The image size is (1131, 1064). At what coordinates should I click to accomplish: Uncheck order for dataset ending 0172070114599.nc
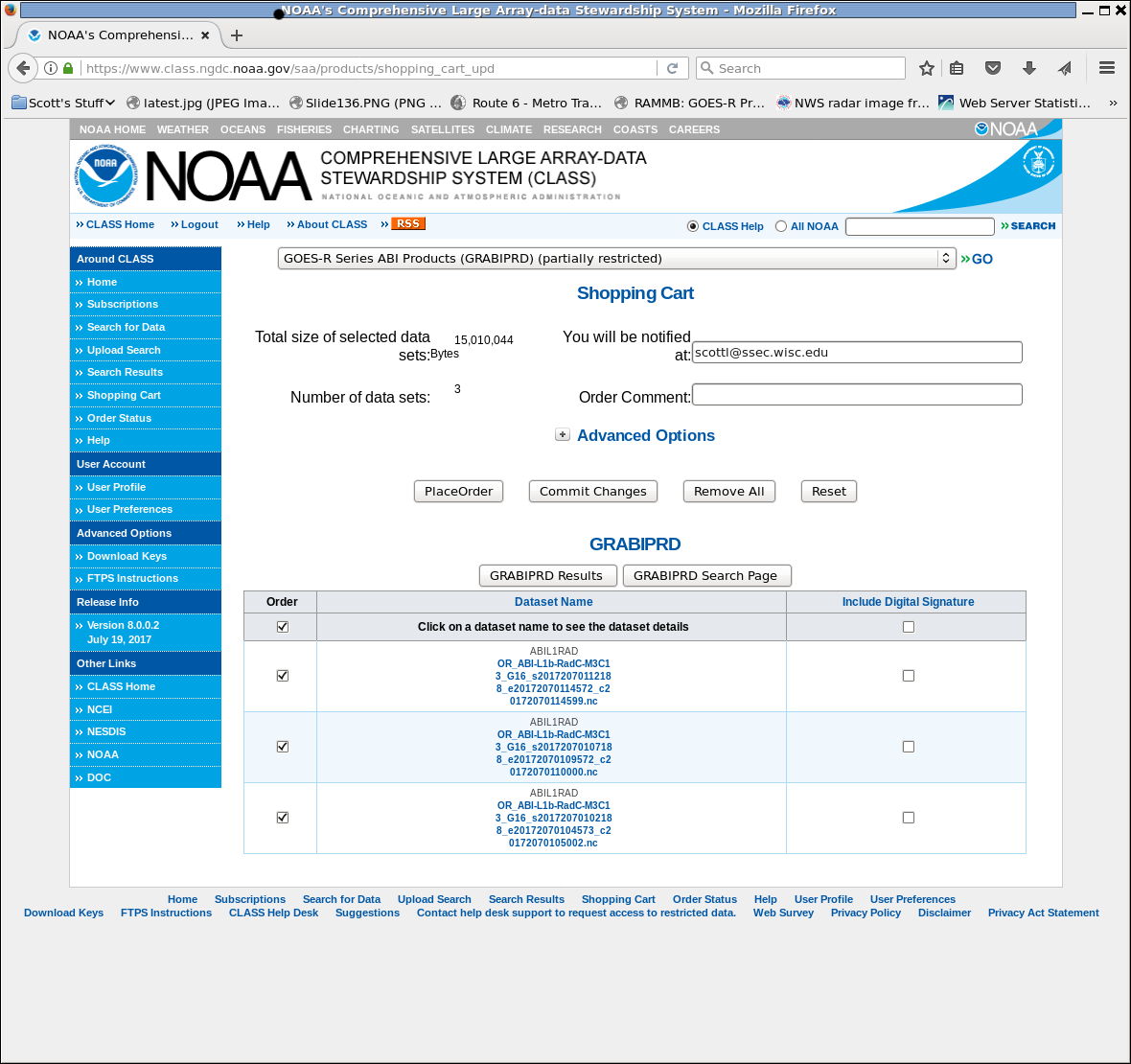tap(283, 676)
